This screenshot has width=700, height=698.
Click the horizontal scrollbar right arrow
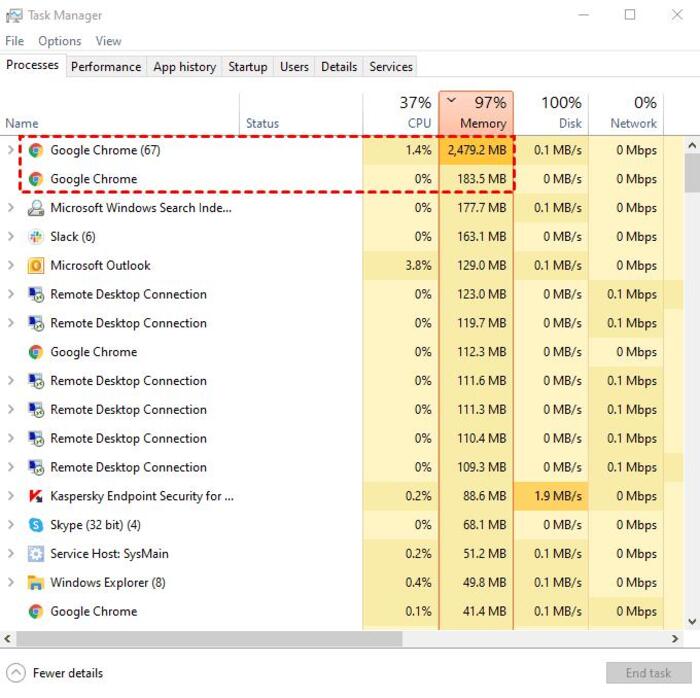pos(675,639)
